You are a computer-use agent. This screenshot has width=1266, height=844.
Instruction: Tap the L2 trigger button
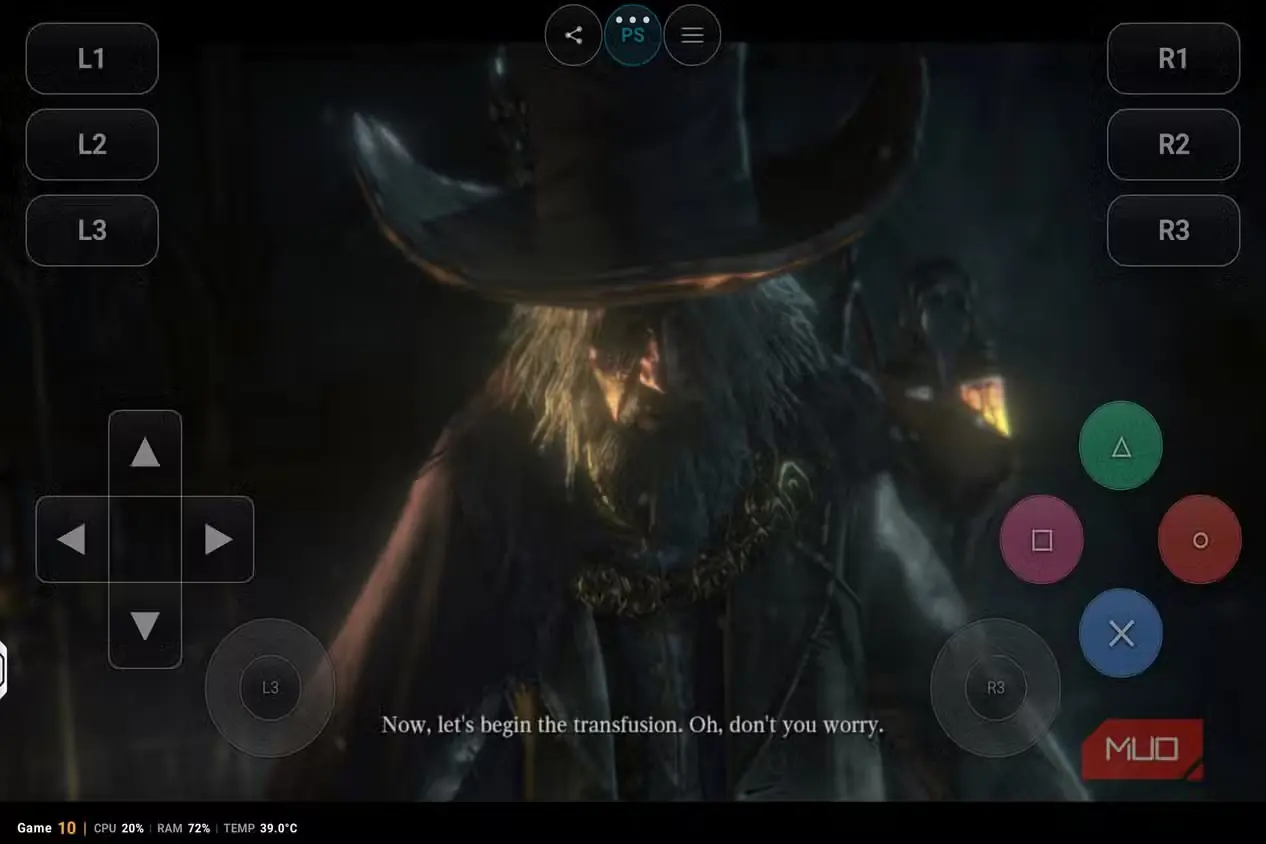pyautogui.click(x=92, y=144)
